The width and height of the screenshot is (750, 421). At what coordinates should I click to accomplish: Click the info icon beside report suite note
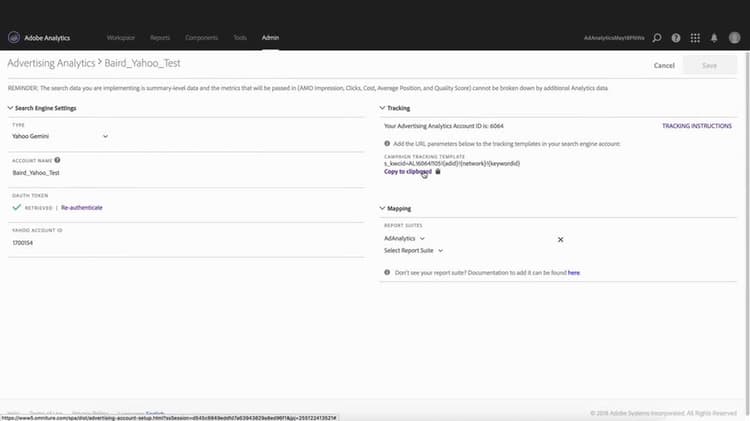[387, 272]
